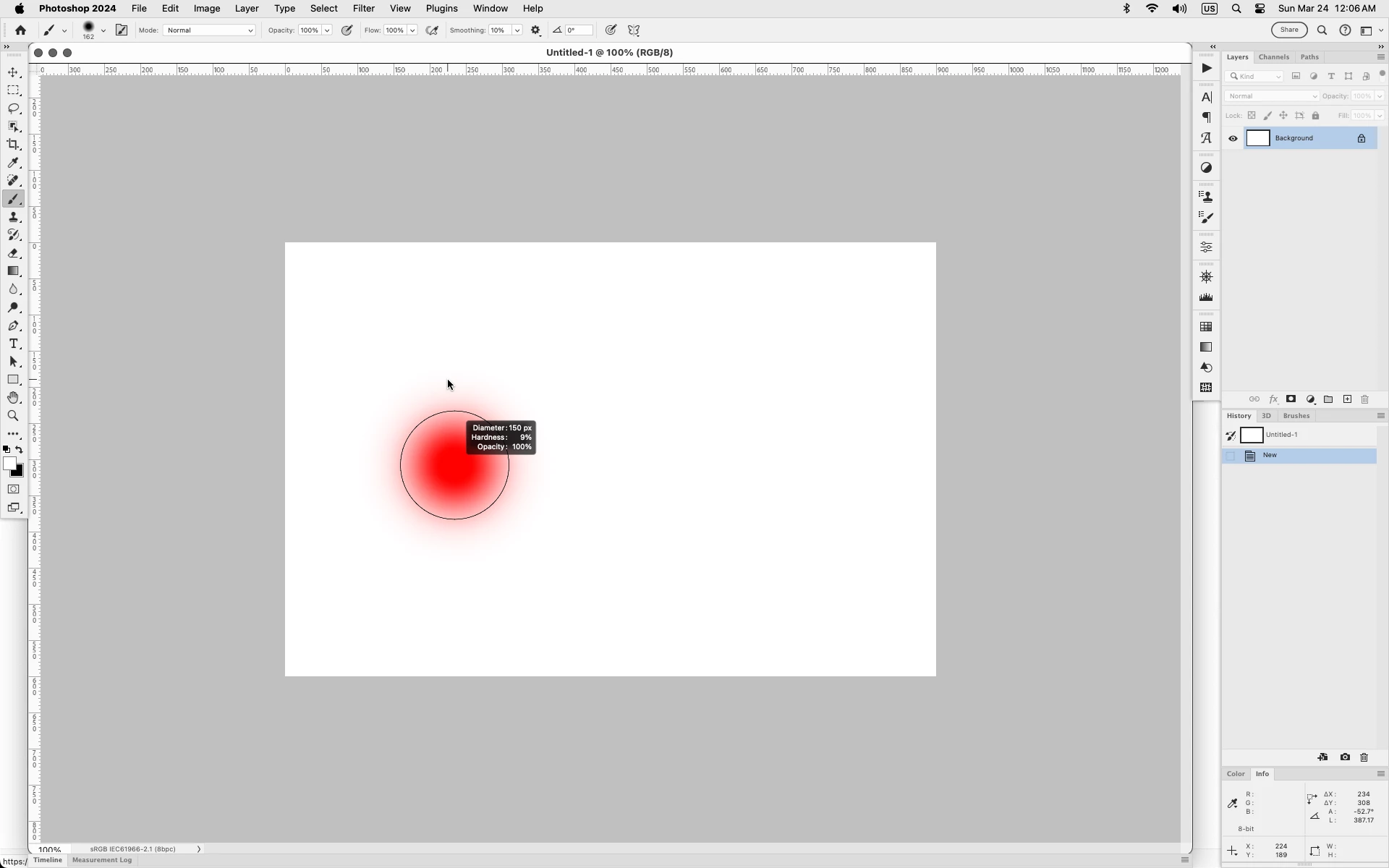This screenshot has height=868, width=1389.
Task: Select the Zoom tool in the toolbar
Action: tap(13, 416)
